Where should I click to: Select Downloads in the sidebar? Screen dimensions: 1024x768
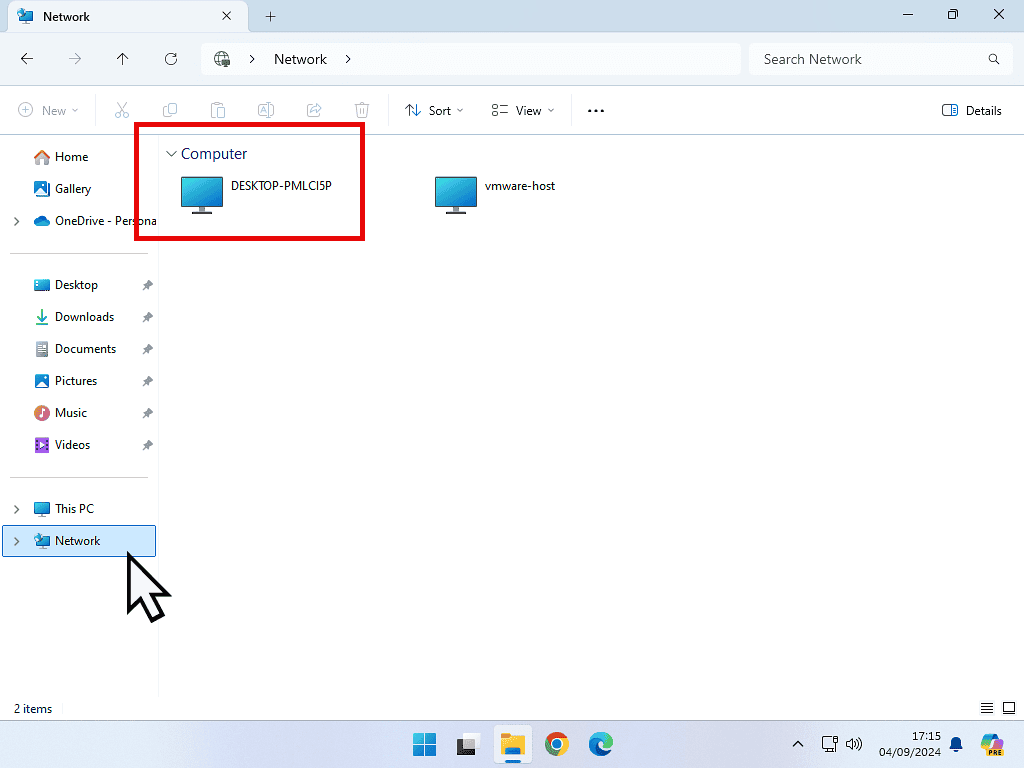(x=84, y=317)
